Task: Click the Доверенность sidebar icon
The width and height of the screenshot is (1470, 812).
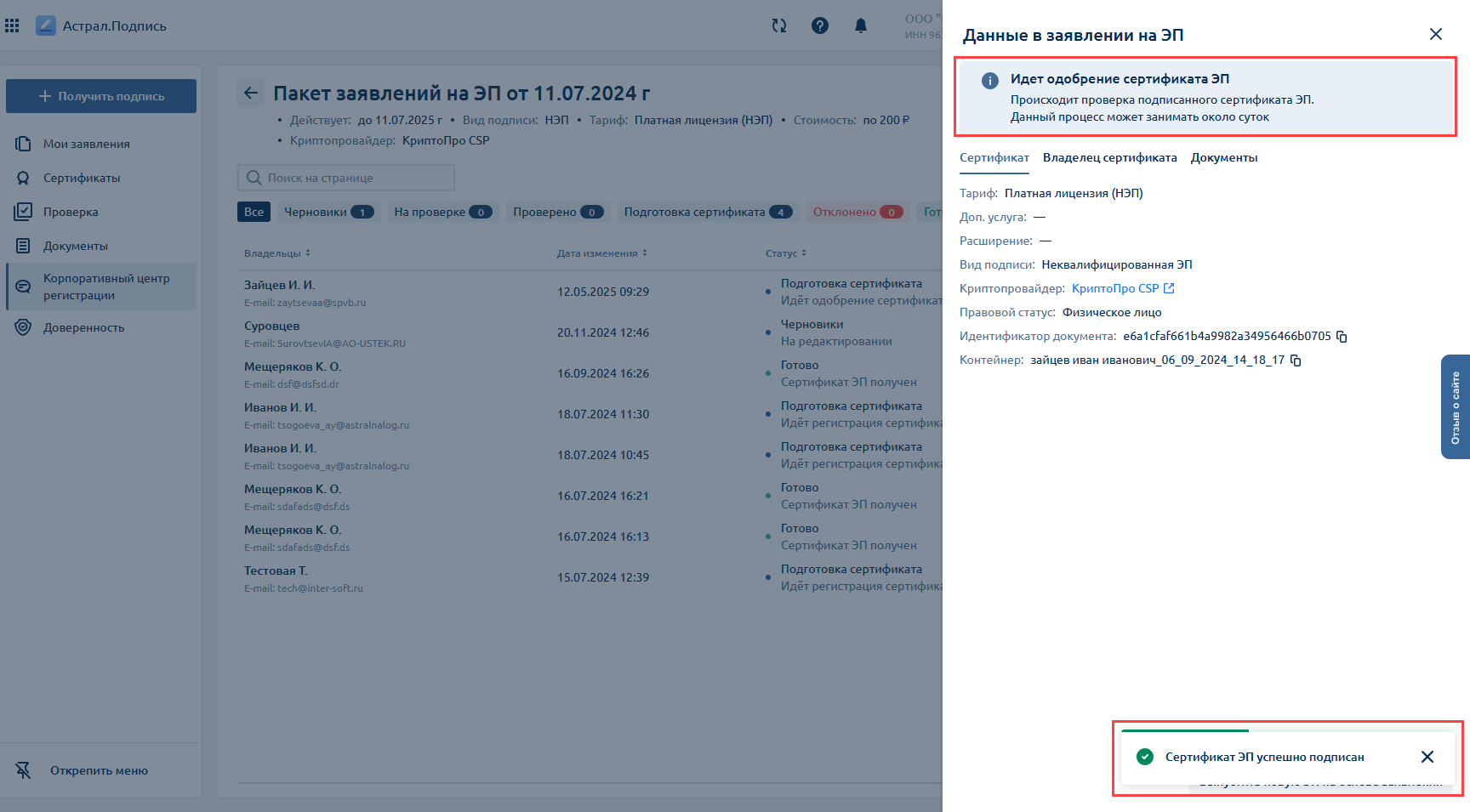Action: [x=23, y=327]
